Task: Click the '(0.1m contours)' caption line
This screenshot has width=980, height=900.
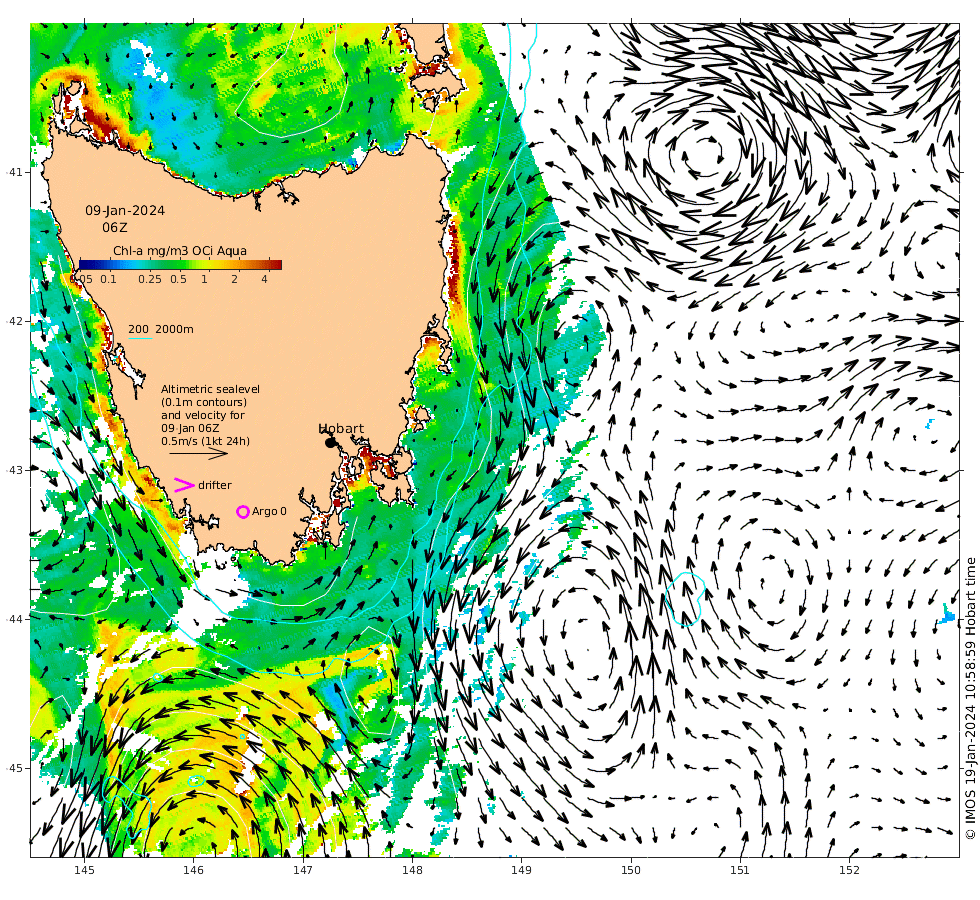Action: coord(204,402)
